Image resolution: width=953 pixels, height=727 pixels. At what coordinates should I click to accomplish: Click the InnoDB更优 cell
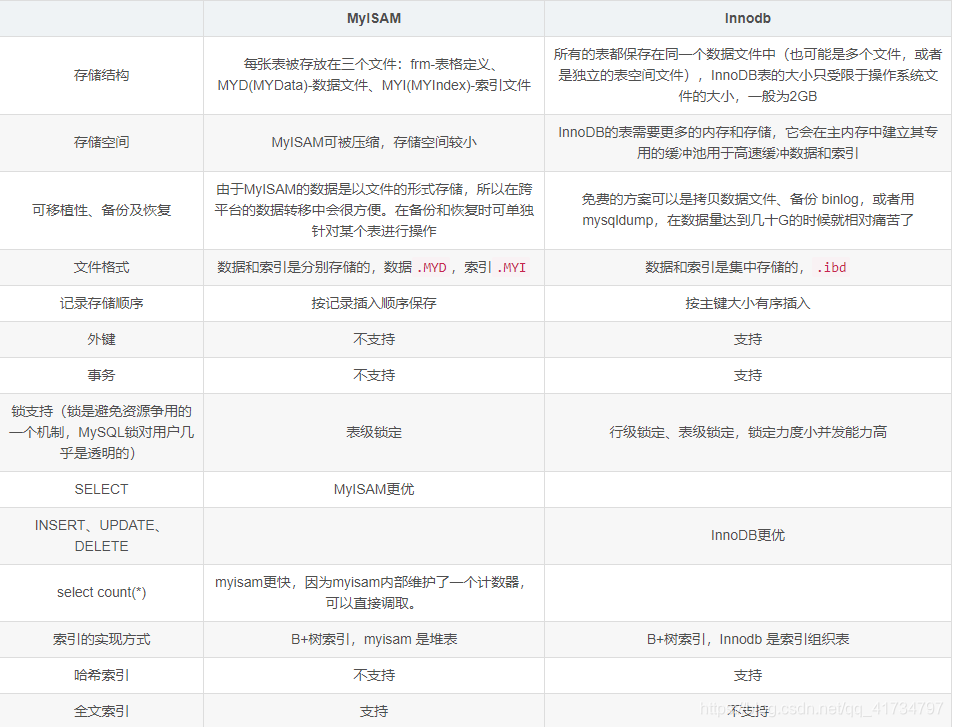(748, 536)
